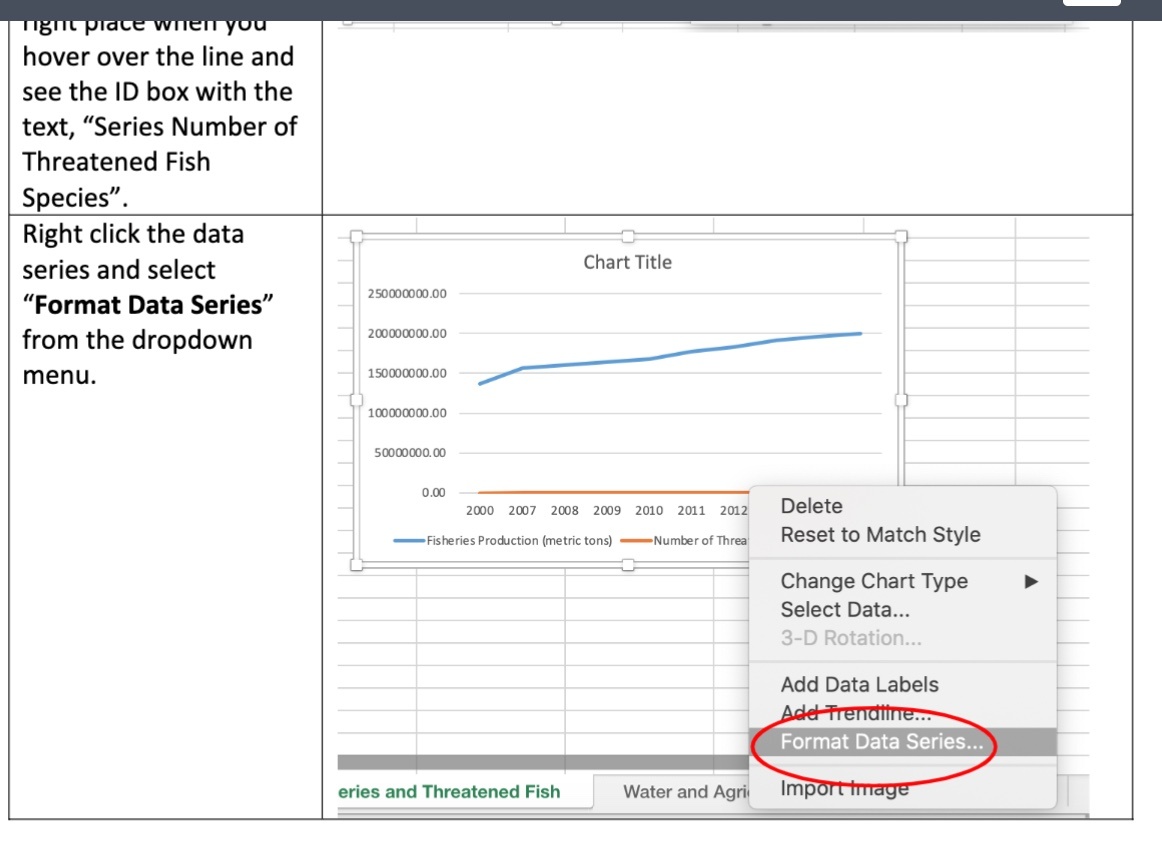This screenshot has height=856, width=1162.
Task: Grab the chart's top-right resize handle
Action: [x=901, y=236]
